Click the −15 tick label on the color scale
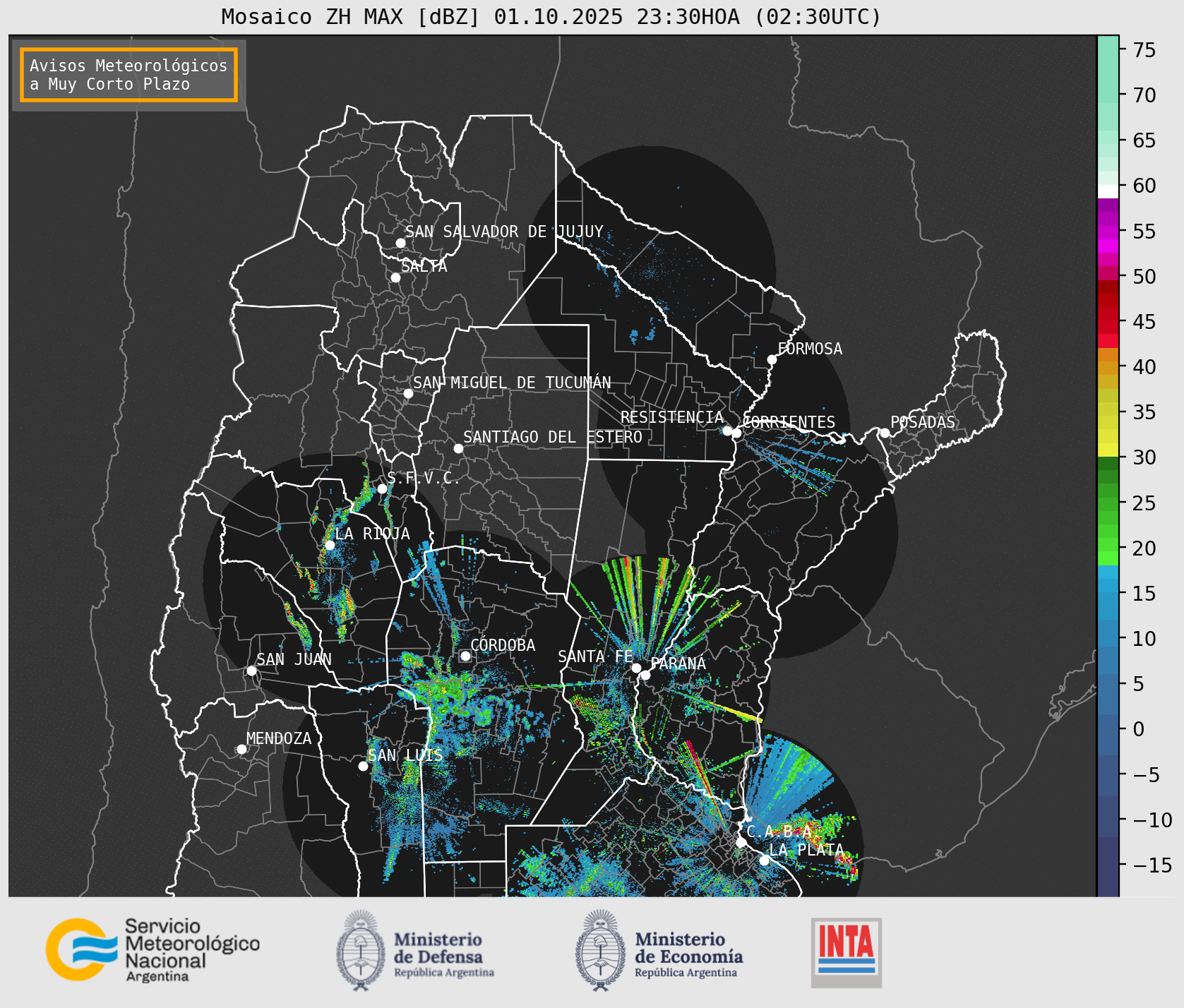This screenshot has width=1184, height=1008. [x=1153, y=865]
